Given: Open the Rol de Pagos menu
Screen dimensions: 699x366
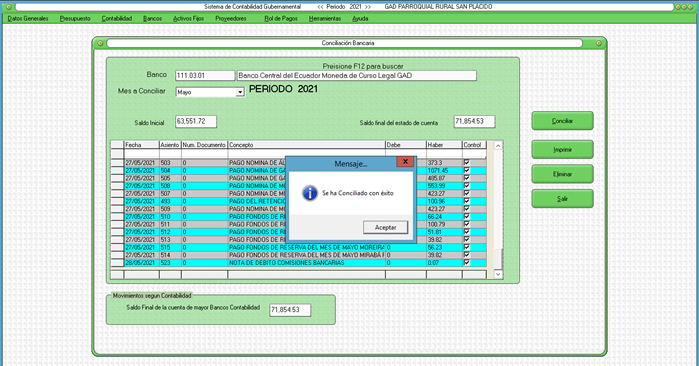Looking at the screenshot, I should click(x=281, y=18).
